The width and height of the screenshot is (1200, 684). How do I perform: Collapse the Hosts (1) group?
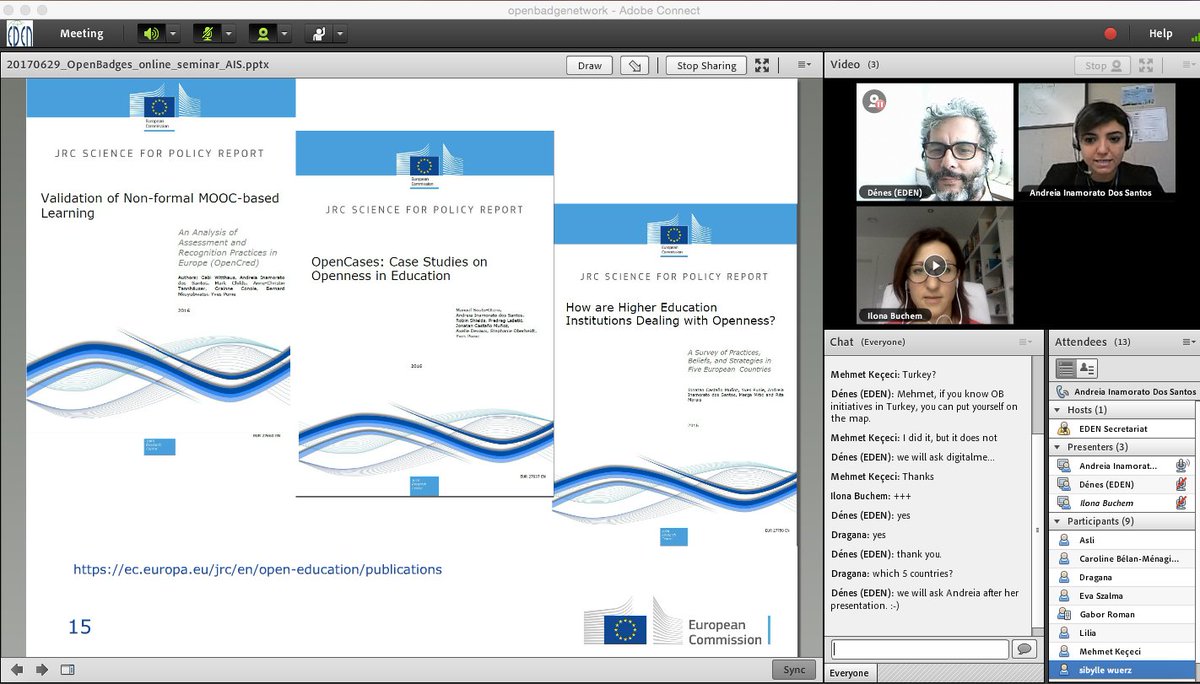[x=1057, y=410]
